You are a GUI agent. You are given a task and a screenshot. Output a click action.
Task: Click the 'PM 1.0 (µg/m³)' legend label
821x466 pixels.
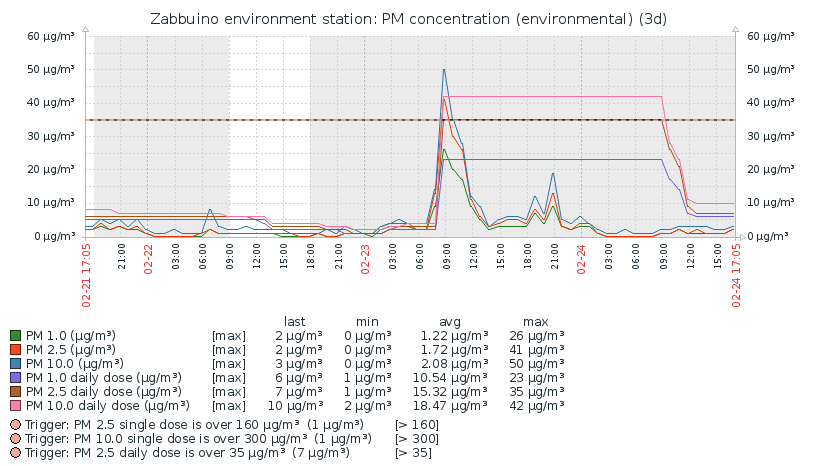tap(71, 336)
